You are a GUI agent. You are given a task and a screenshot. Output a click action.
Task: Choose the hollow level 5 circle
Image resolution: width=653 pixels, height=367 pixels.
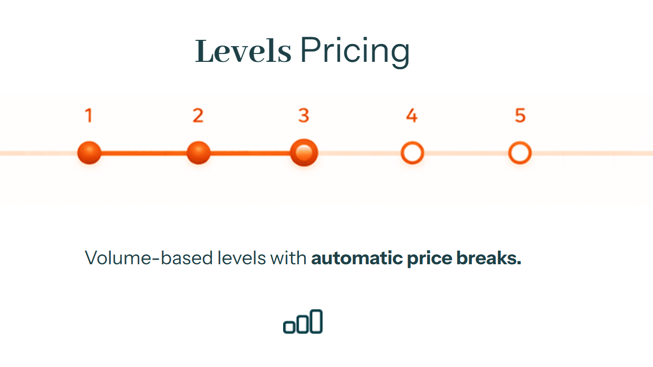[x=520, y=153]
